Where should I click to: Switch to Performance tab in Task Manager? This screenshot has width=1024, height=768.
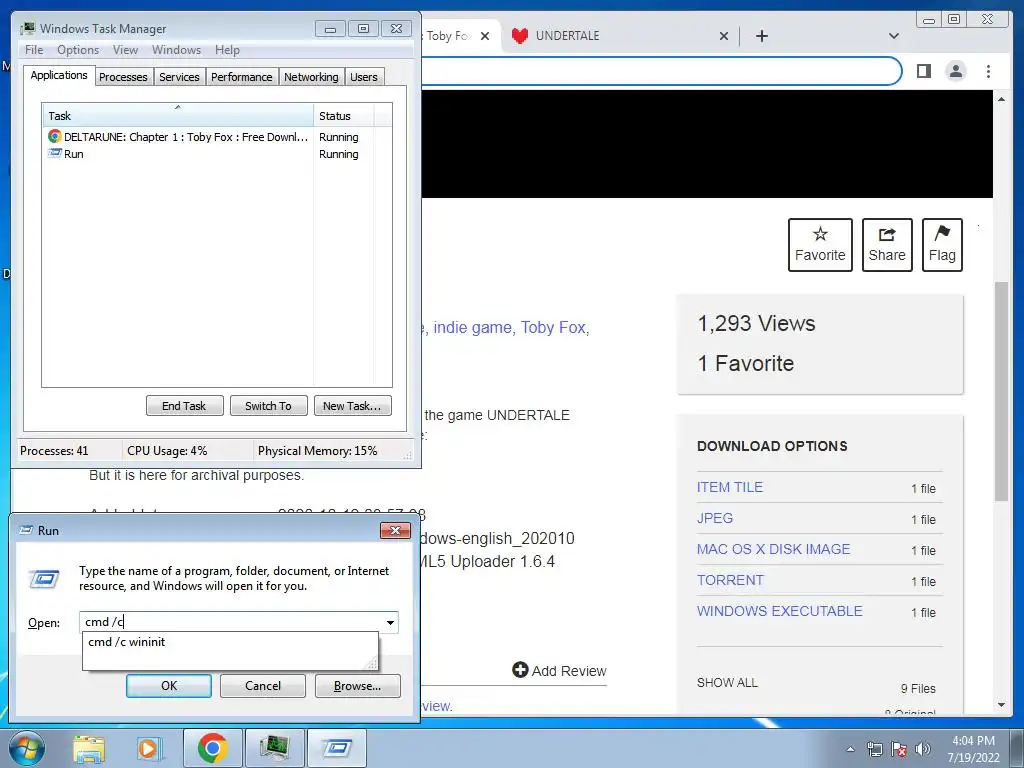point(242,77)
